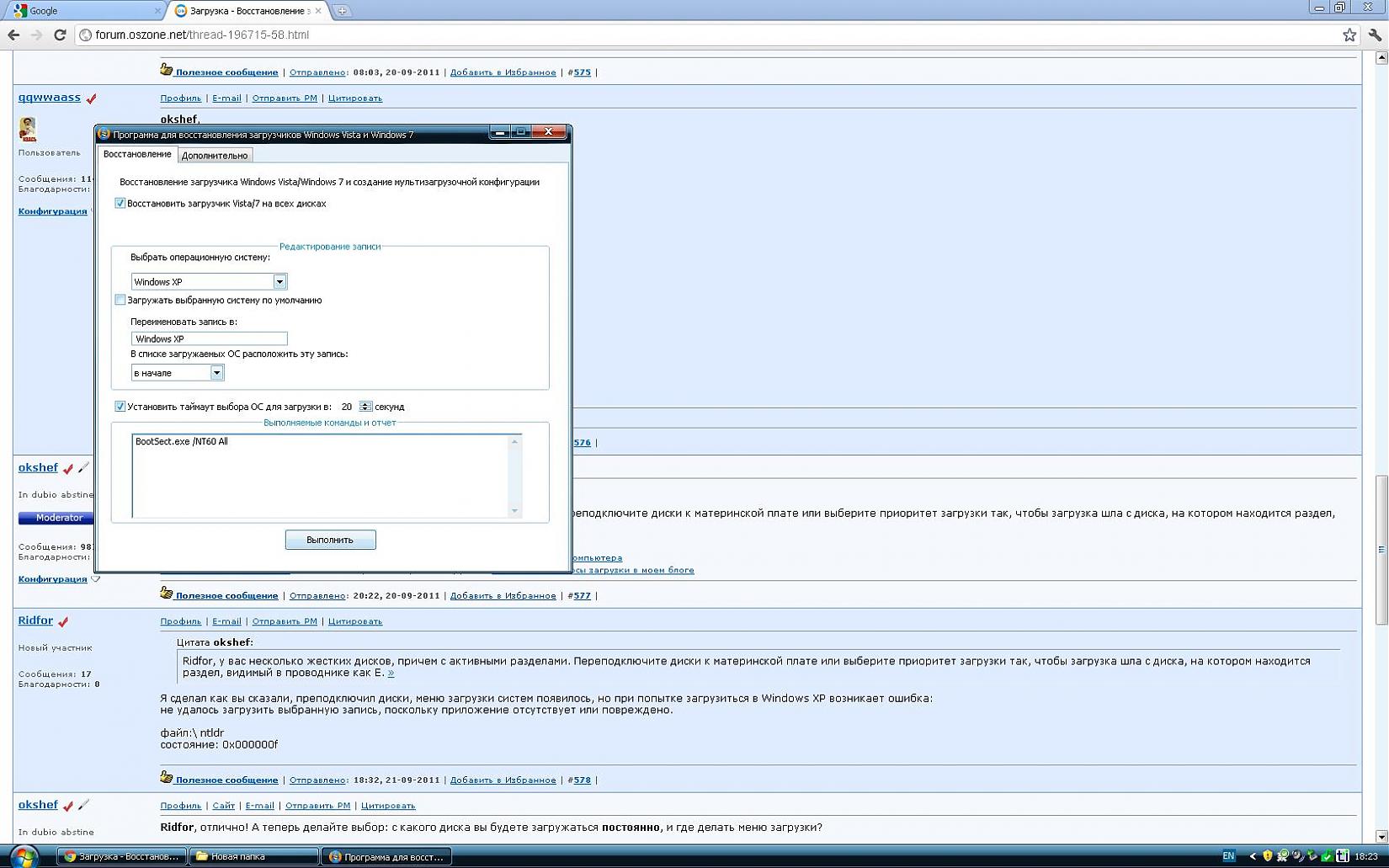Click the thumbs-up icon on post #578
Screen dimensions: 1389x868
[167, 778]
